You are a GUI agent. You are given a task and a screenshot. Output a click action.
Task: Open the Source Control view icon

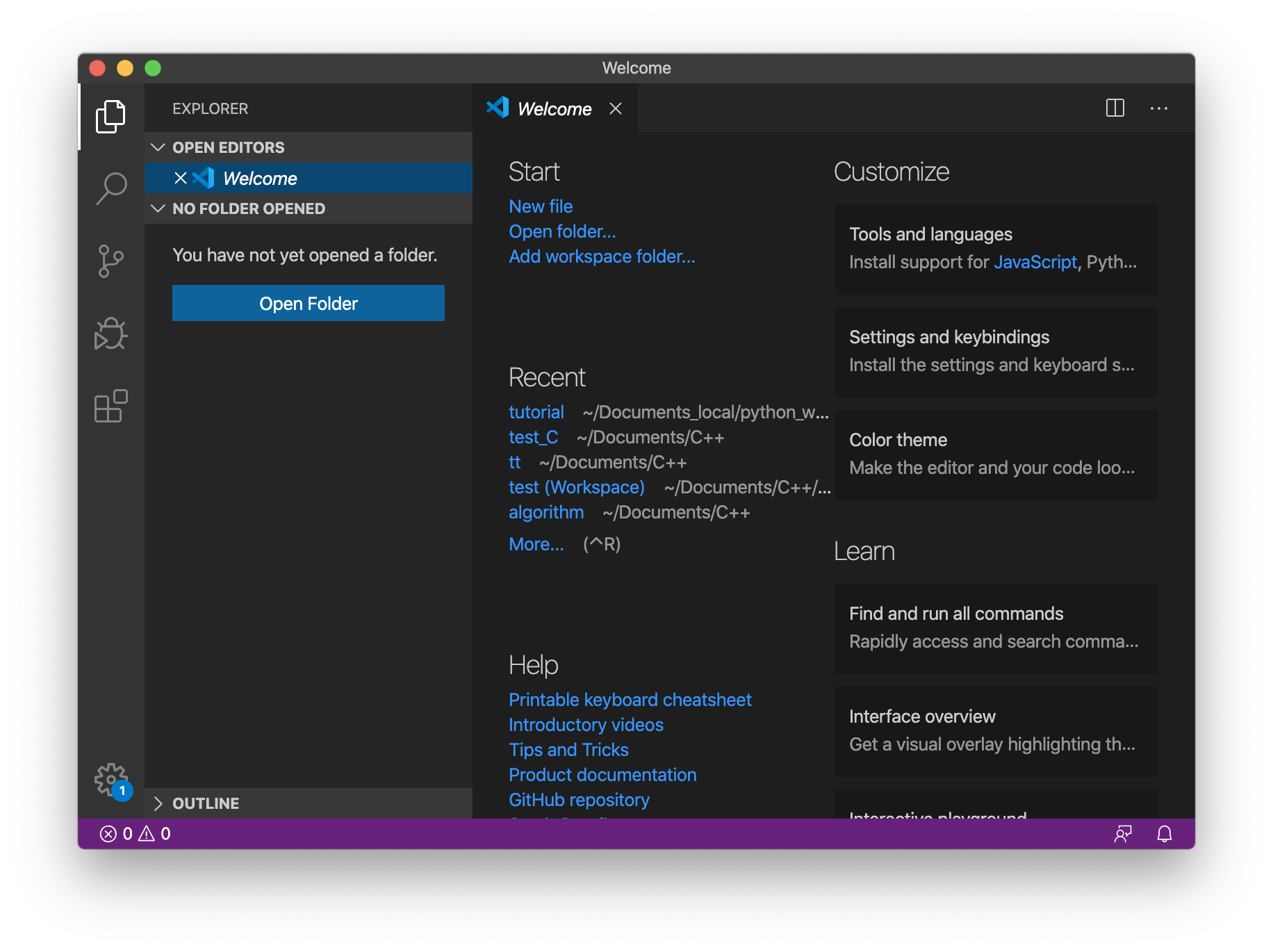tap(110, 261)
